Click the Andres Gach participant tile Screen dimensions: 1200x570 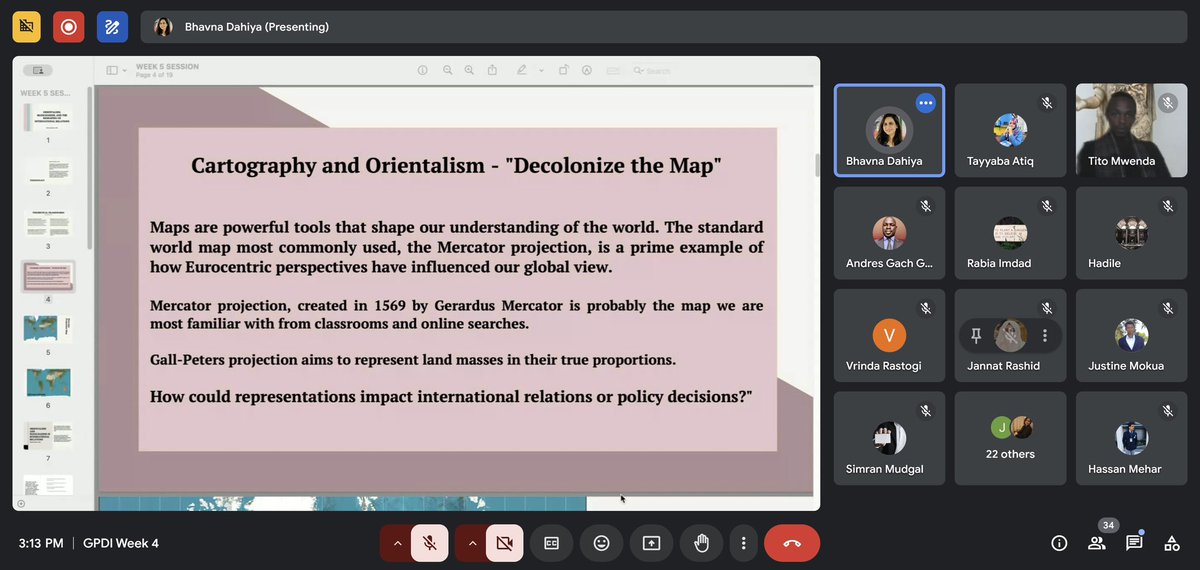(x=889, y=233)
